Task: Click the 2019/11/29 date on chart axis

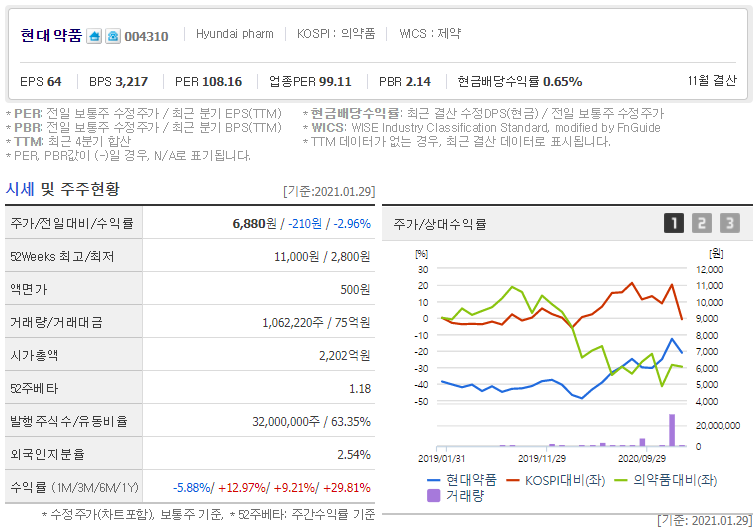Action: pos(542,458)
